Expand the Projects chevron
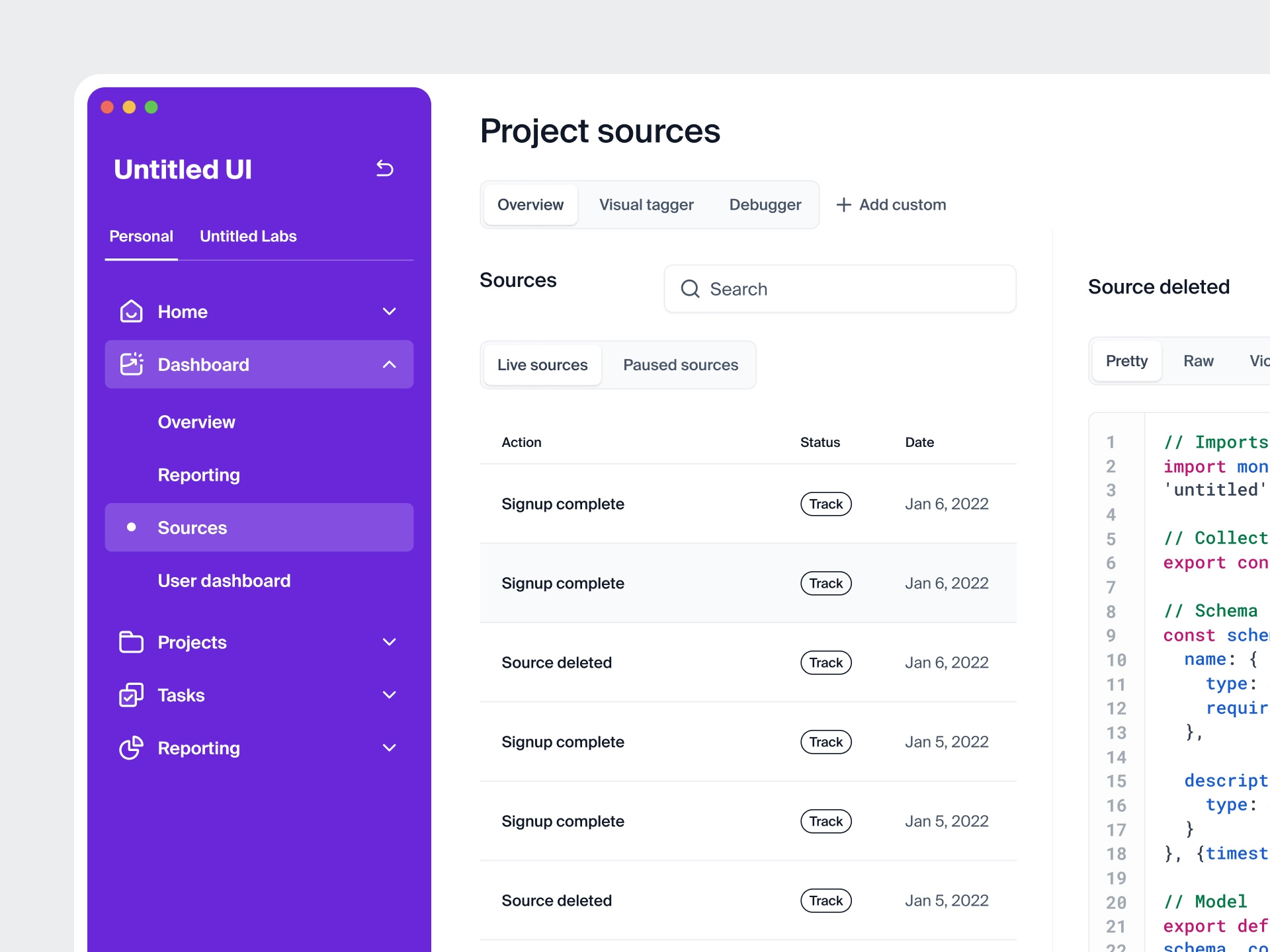 click(x=390, y=642)
